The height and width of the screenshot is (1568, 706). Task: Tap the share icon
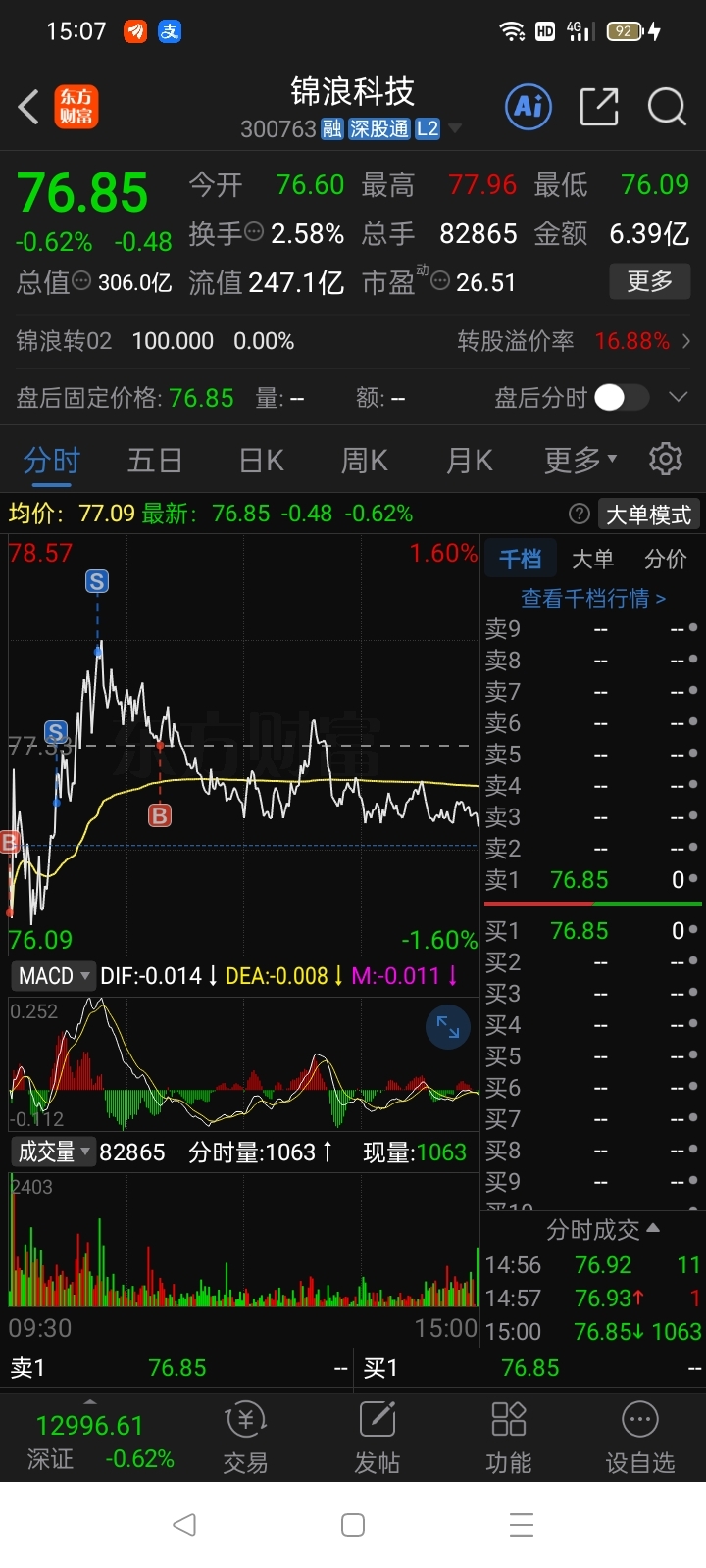[x=599, y=107]
